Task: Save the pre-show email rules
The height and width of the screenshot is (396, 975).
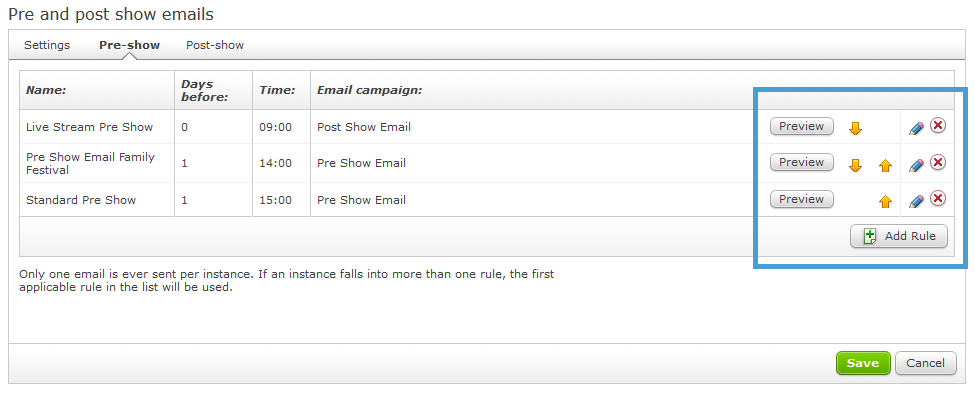Action: click(863, 363)
